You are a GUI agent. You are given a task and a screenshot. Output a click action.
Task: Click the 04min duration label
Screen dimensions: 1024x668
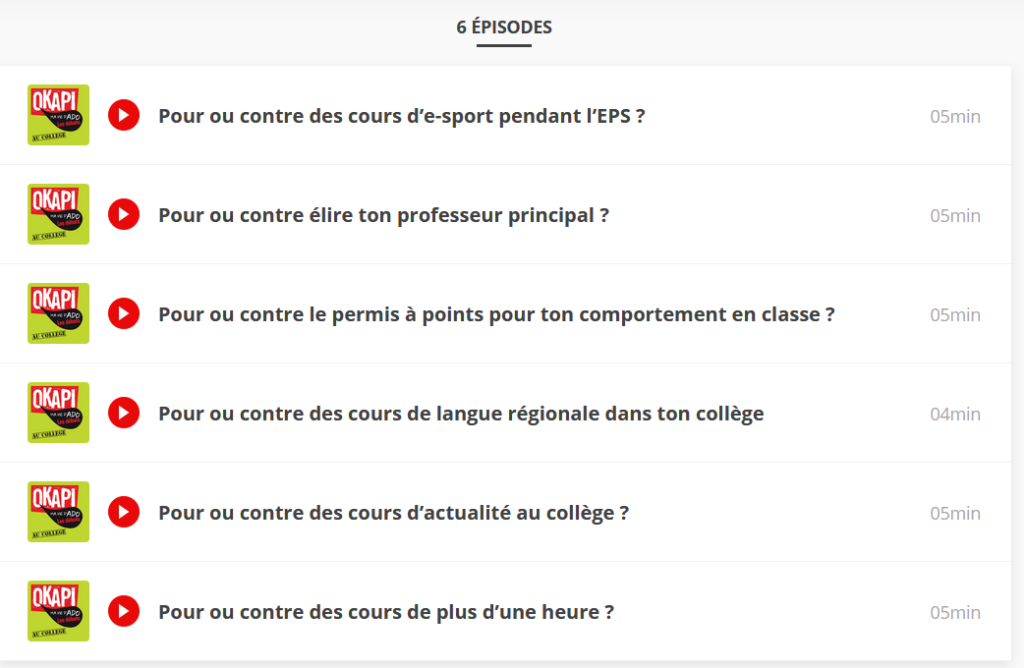[955, 413]
